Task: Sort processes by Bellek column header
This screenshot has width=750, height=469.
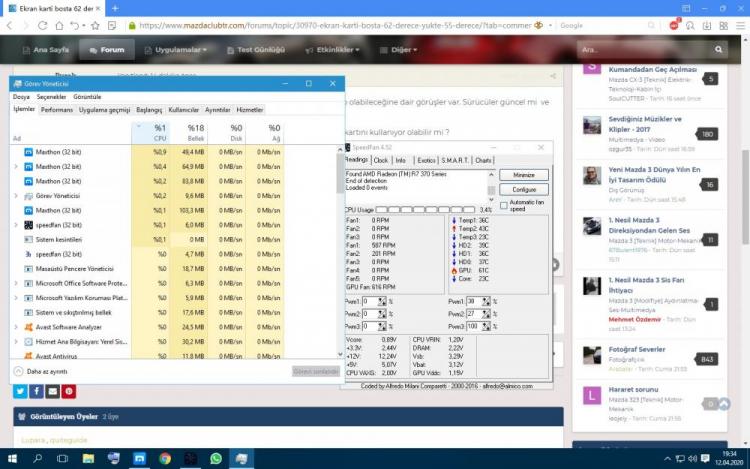Action: 188,132
